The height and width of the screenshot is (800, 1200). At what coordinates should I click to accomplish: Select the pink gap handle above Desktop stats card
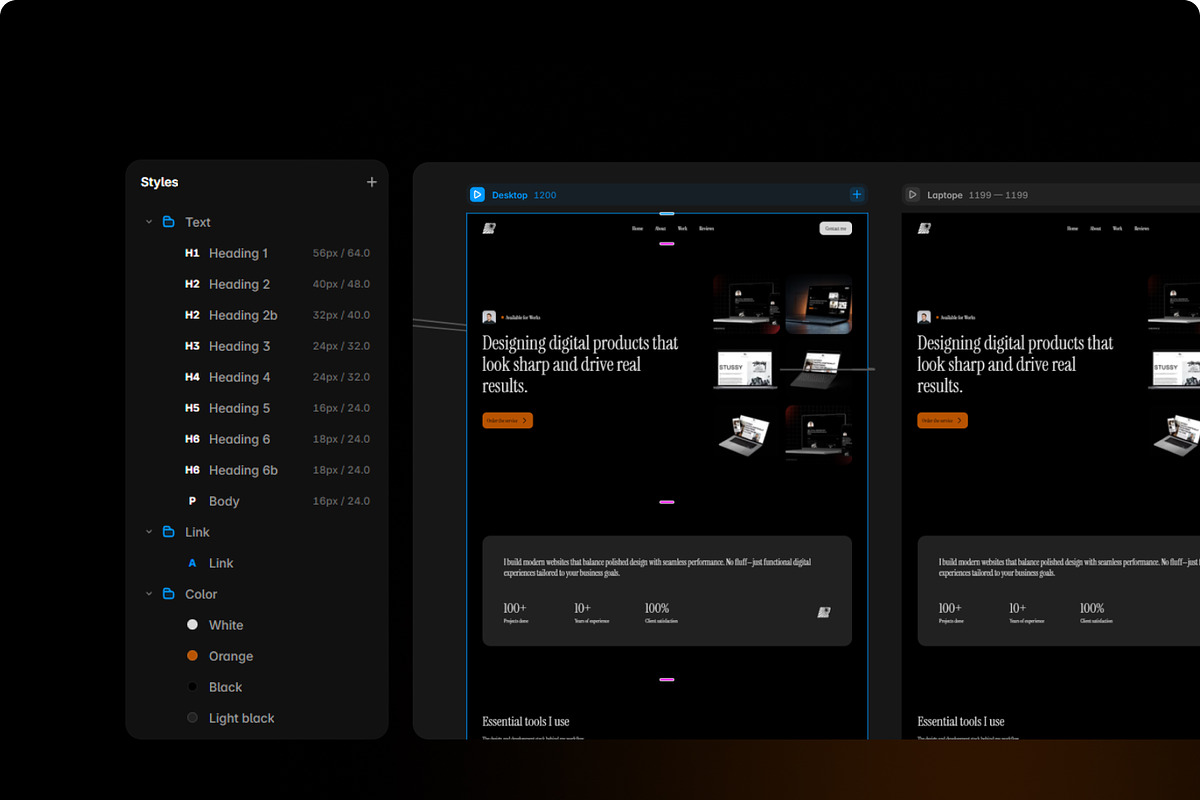coord(667,502)
